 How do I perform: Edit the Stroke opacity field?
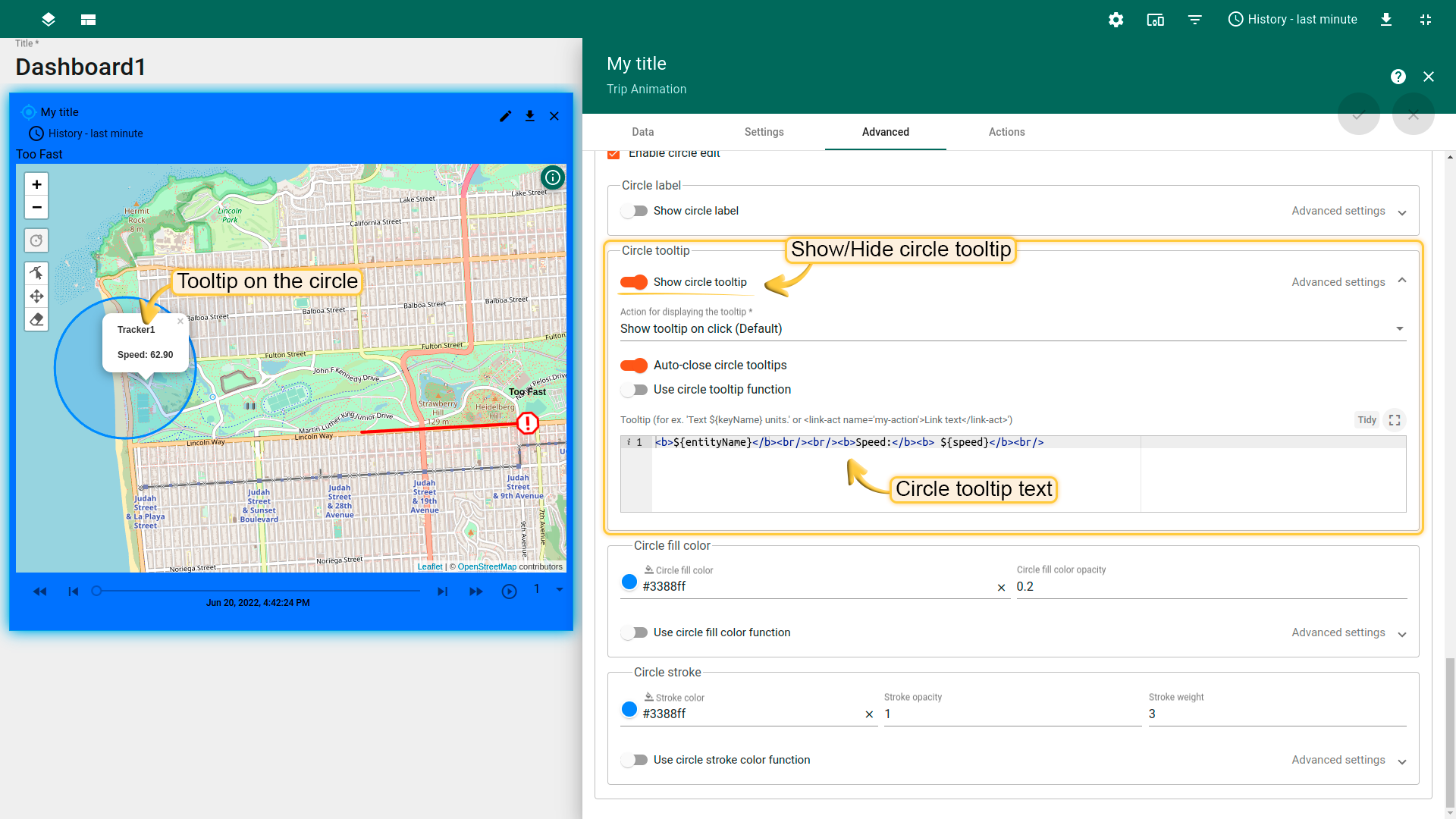coord(1012,714)
